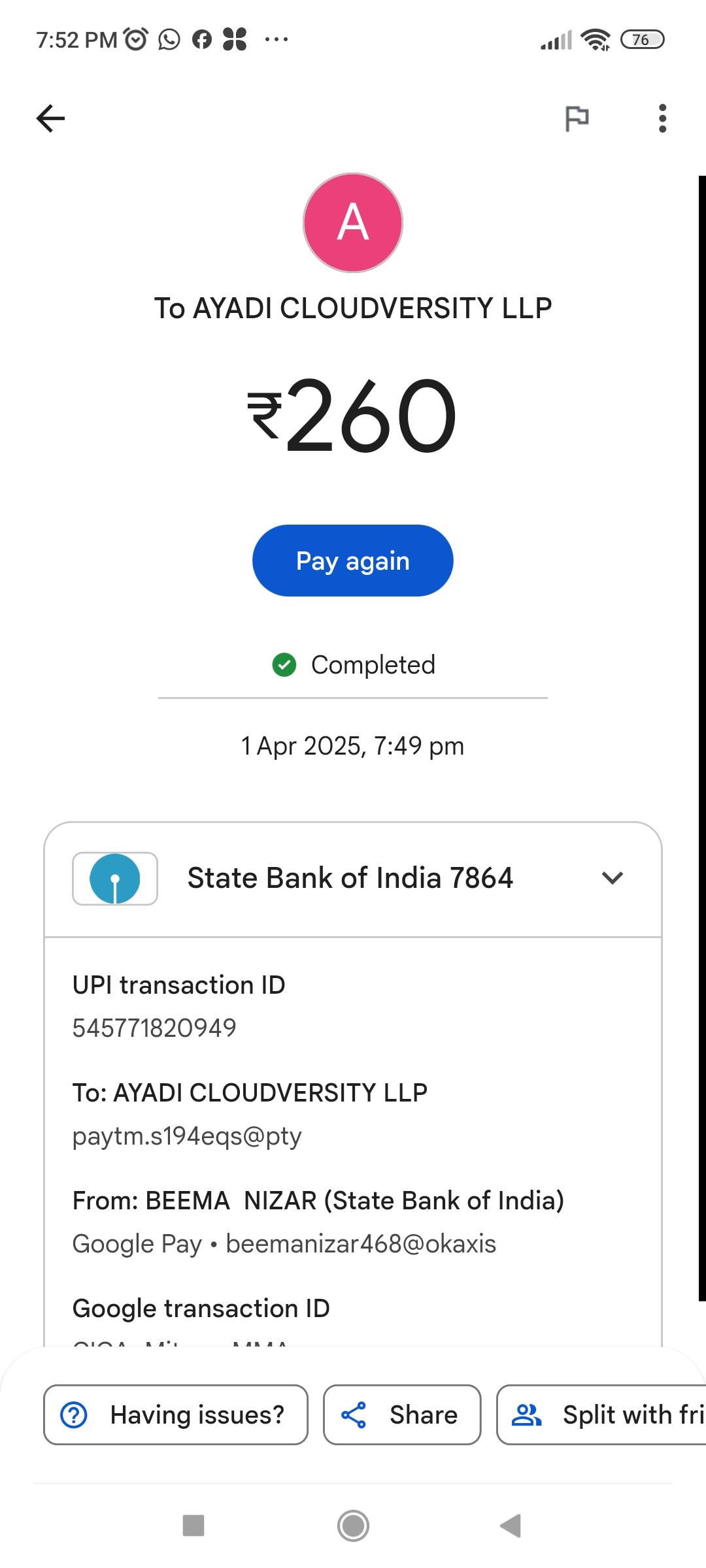Image resolution: width=706 pixels, height=1568 pixels.
Task: Tap the green Completed checkmark icon
Action: pos(284,665)
